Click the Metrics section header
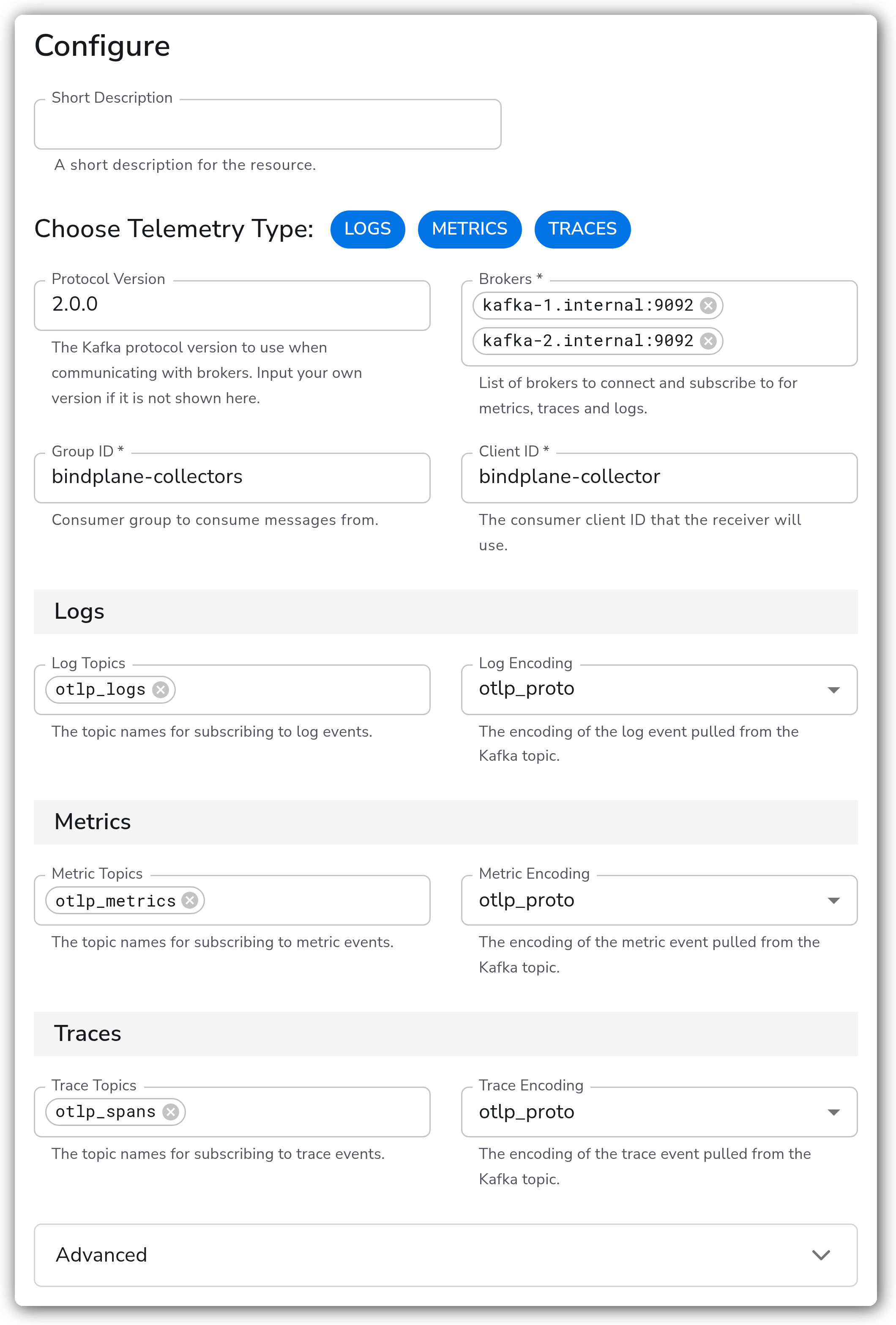The height and width of the screenshot is (1325, 896). tap(446, 822)
